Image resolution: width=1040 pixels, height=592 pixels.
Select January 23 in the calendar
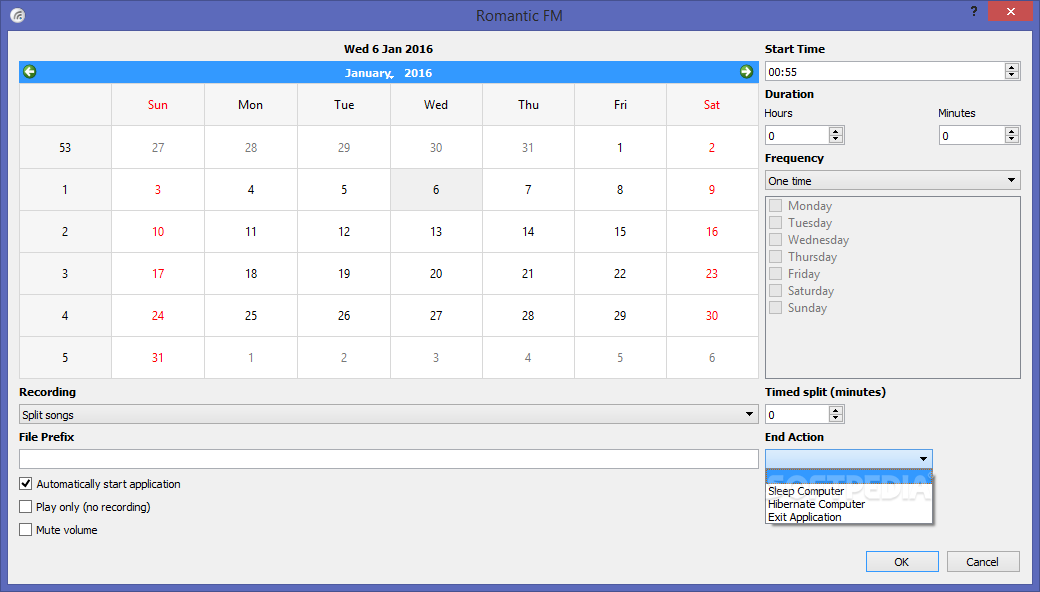(x=712, y=273)
